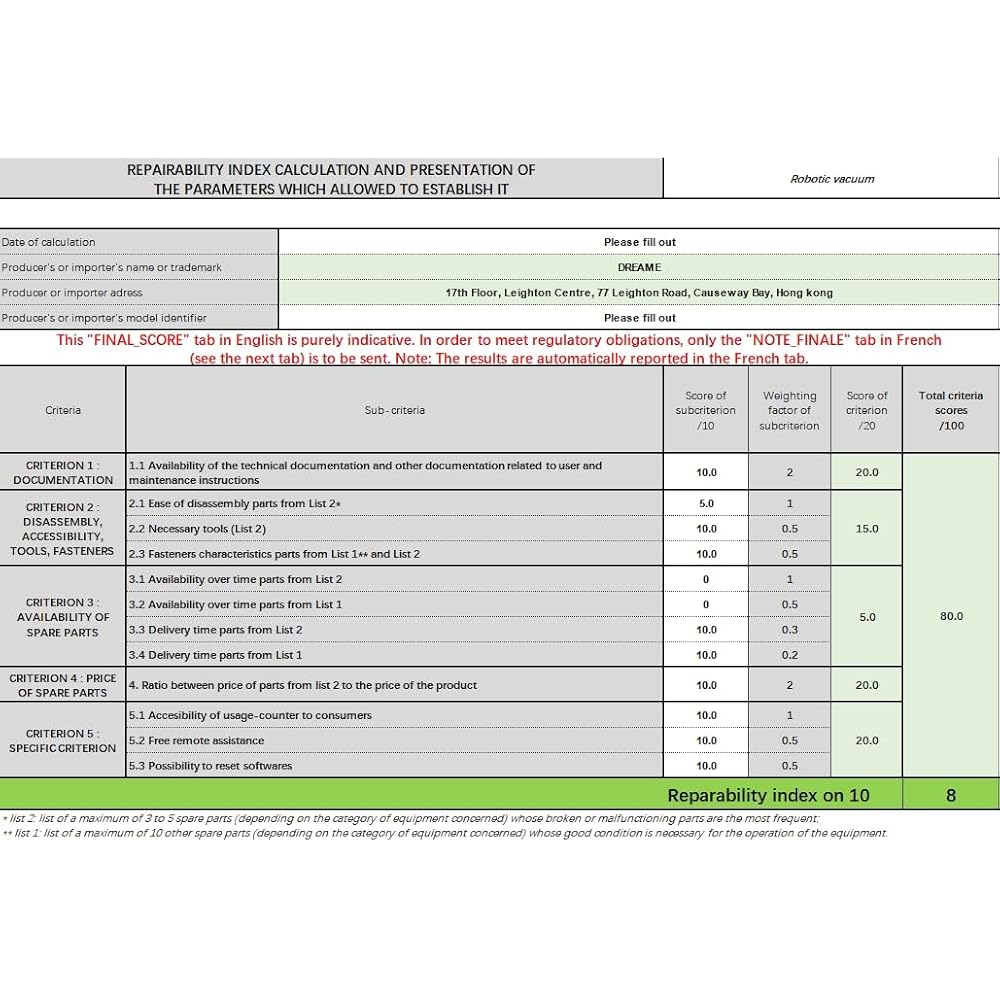
Task: Click the CRITERION 3 availability of spare parts cell
Action: [62, 617]
